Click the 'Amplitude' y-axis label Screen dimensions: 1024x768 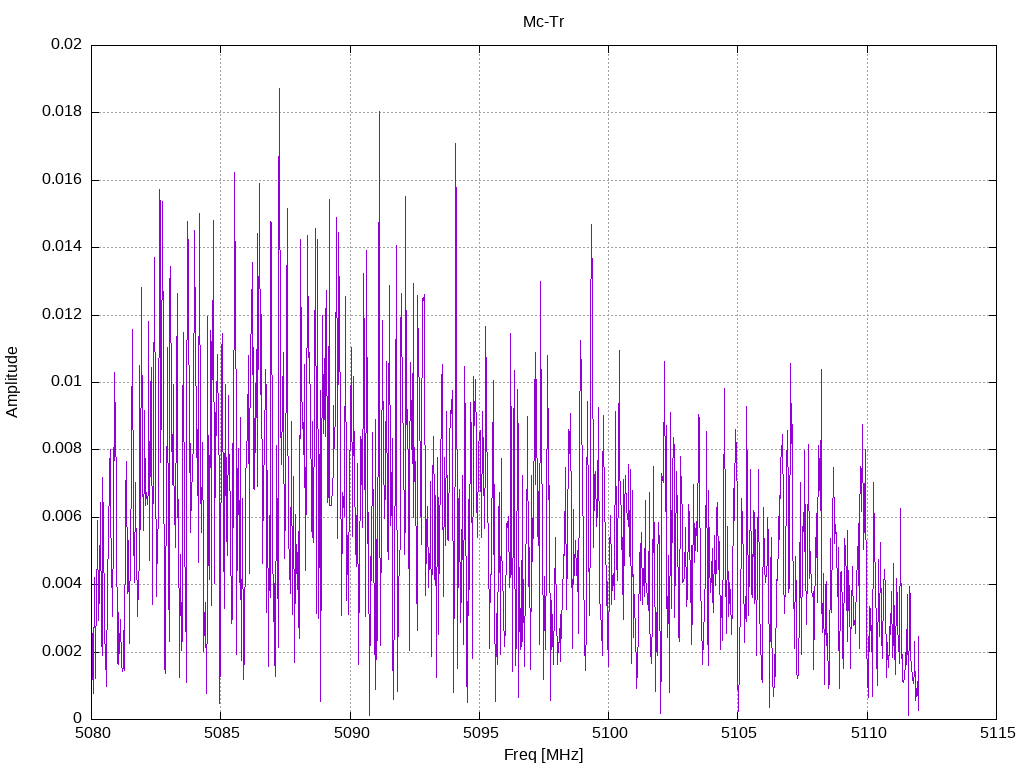coord(12,382)
